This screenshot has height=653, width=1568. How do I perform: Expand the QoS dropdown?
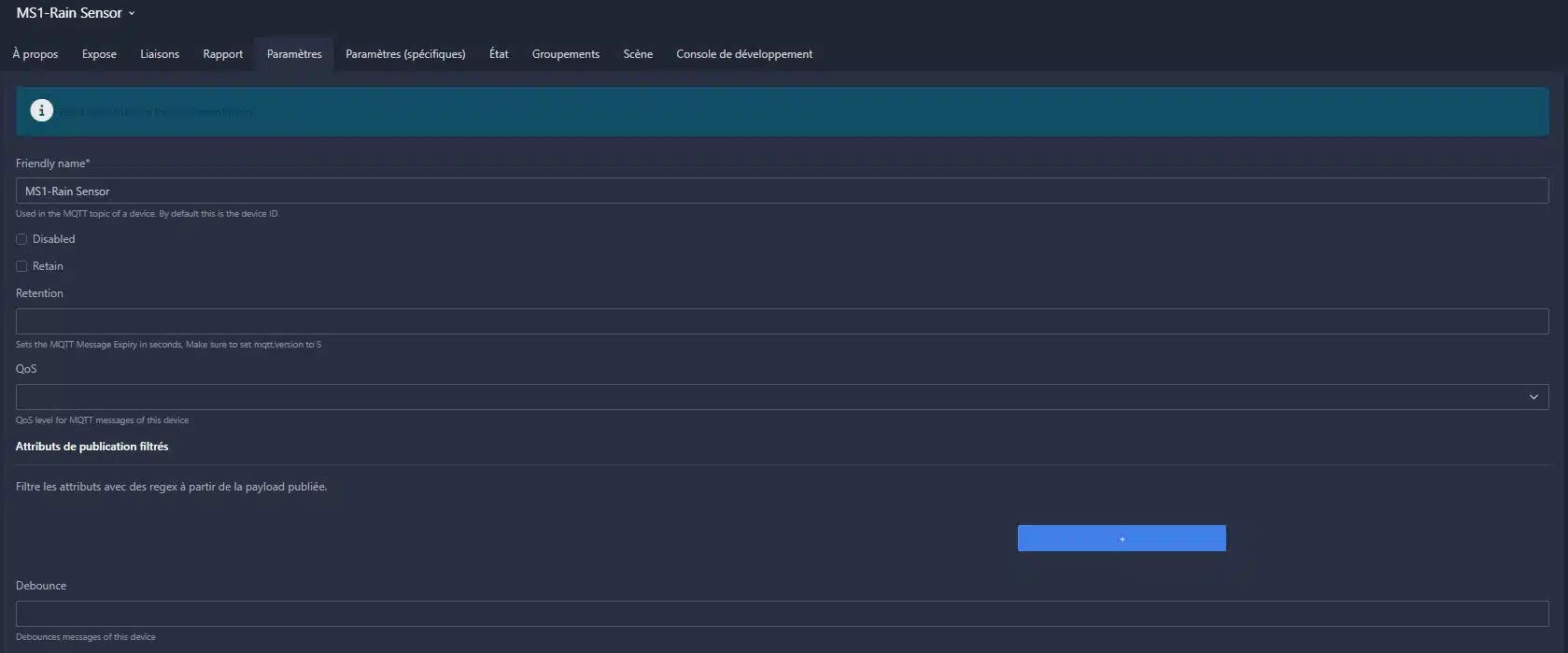[x=782, y=397]
